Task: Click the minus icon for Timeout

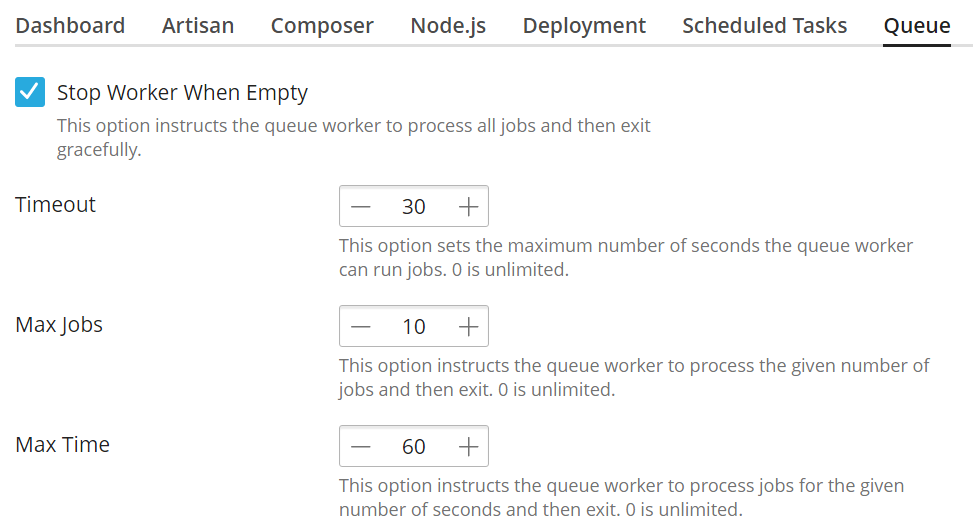Action: [361, 207]
